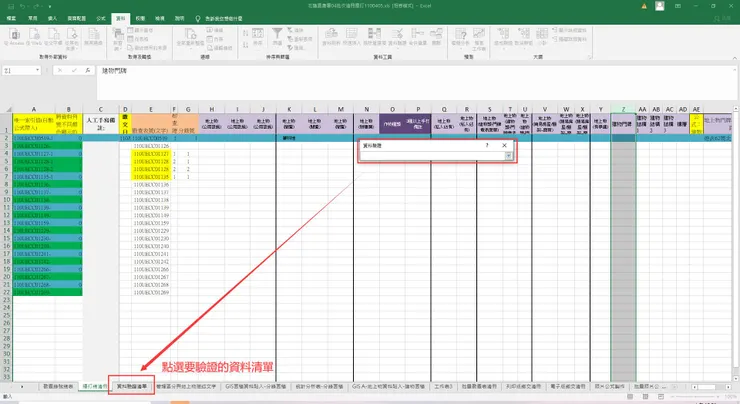
Task: Open the Outline group dialog launcher
Action: [x=589, y=57]
